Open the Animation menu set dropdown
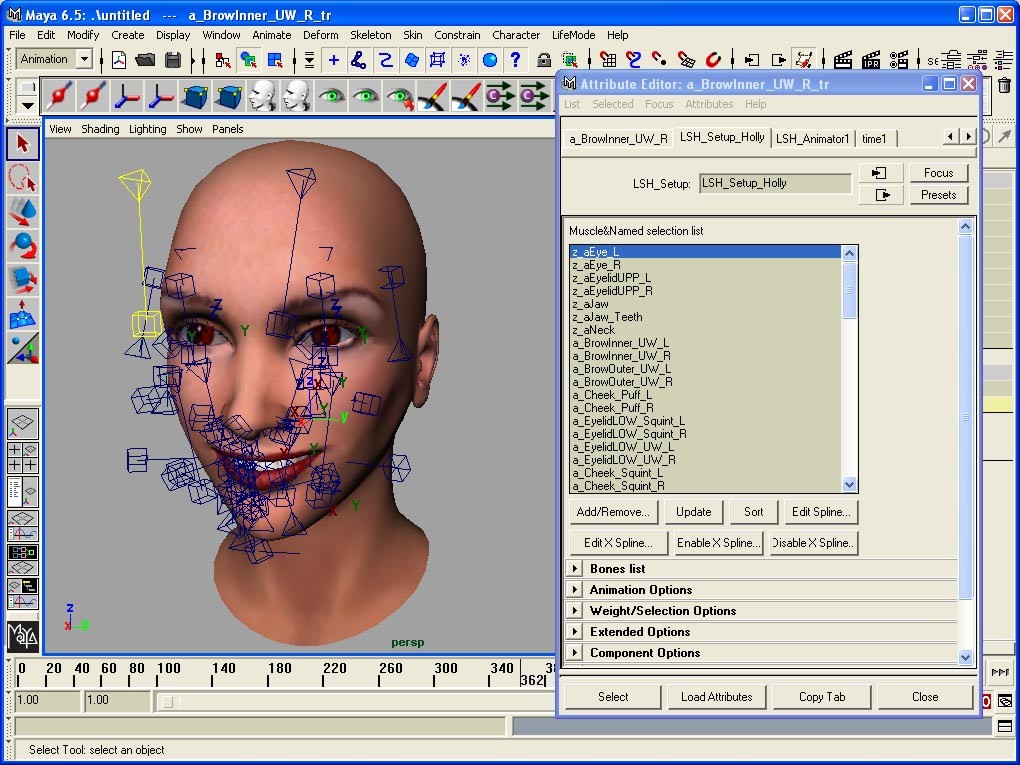 pyautogui.click(x=84, y=59)
